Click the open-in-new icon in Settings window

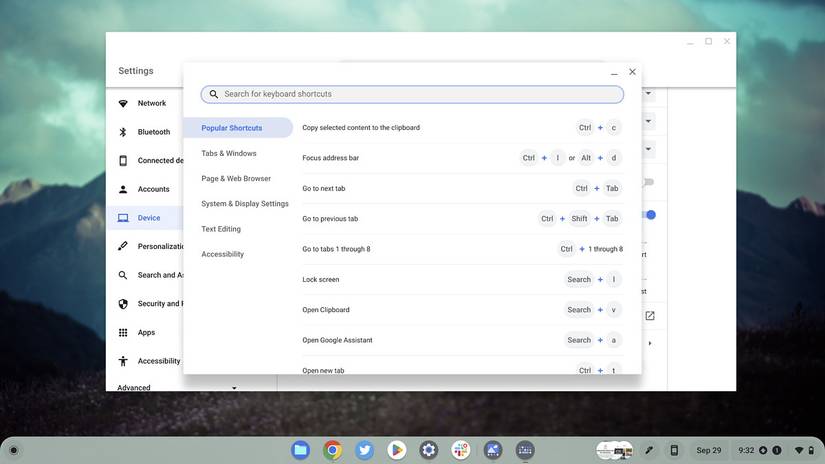coord(650,316)
